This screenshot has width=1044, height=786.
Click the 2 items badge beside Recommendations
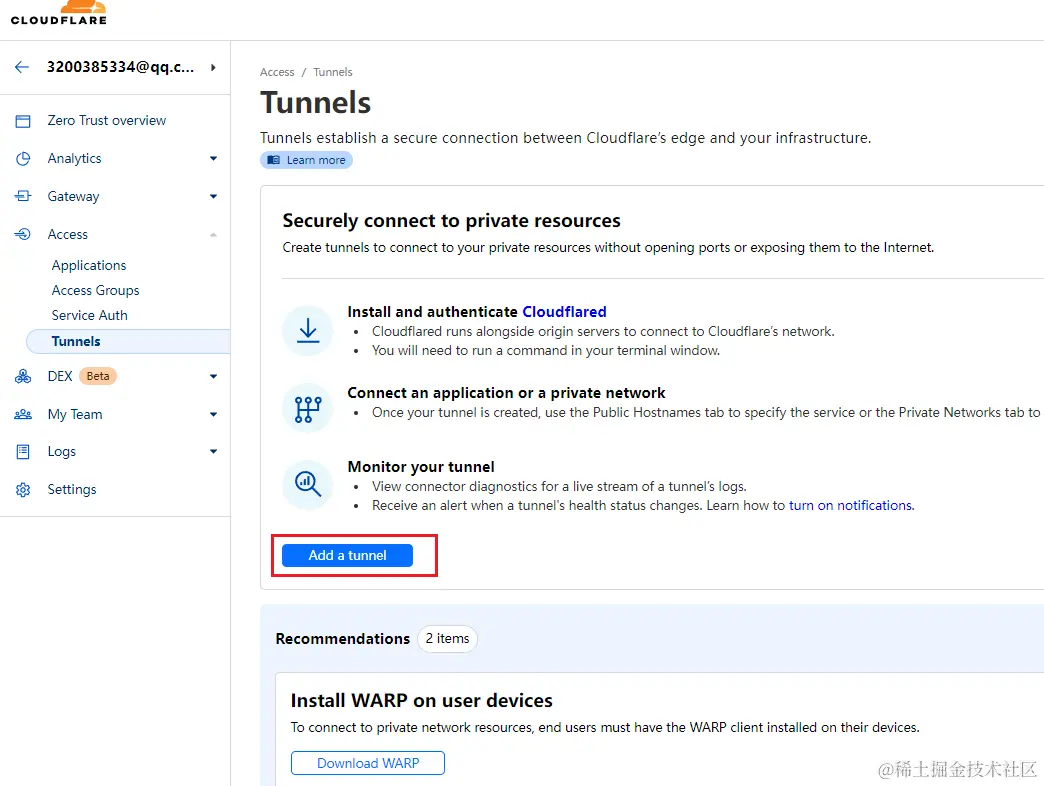click(447, 639)
